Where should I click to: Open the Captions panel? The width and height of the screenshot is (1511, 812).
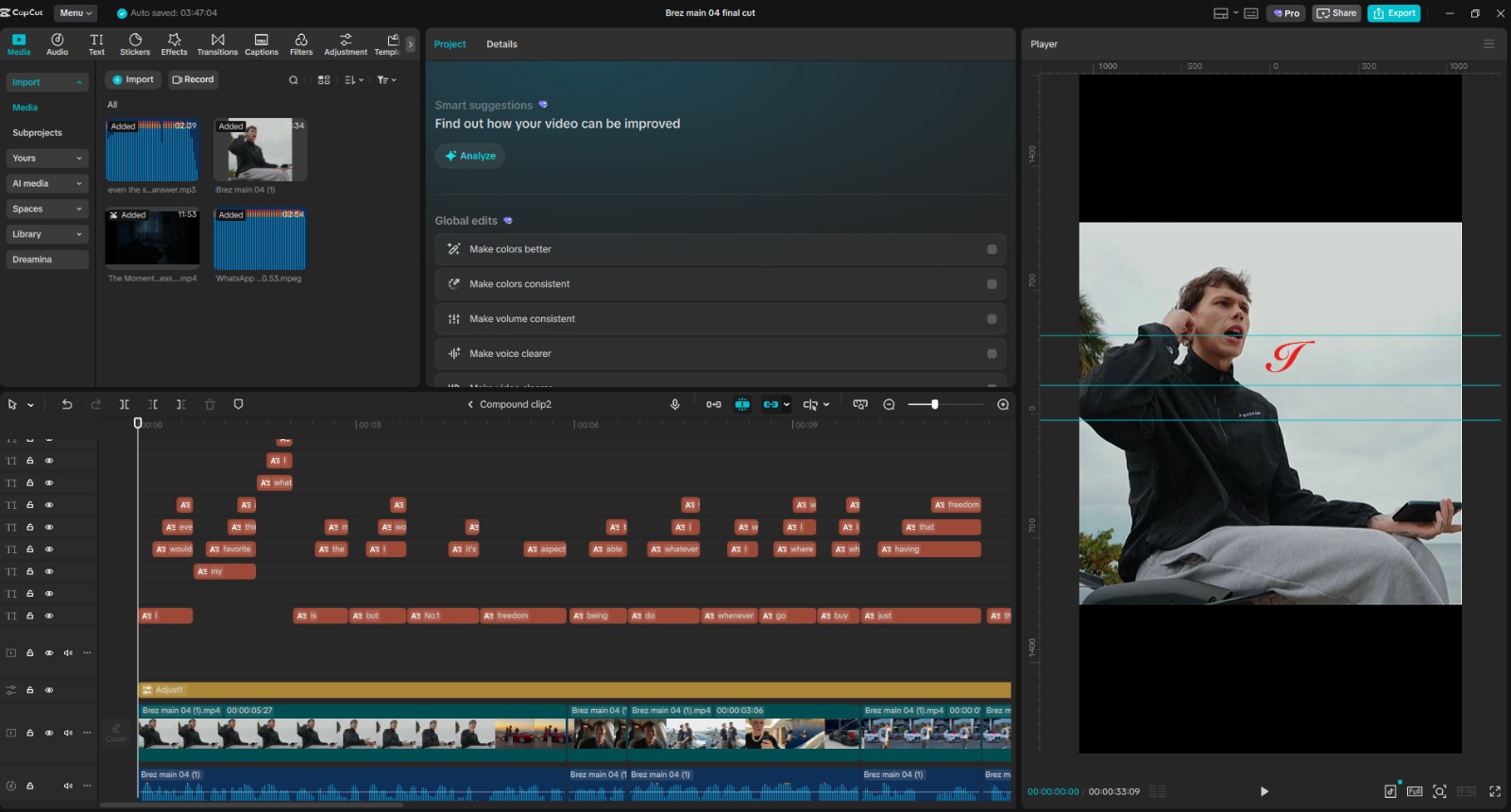[262, 44]
